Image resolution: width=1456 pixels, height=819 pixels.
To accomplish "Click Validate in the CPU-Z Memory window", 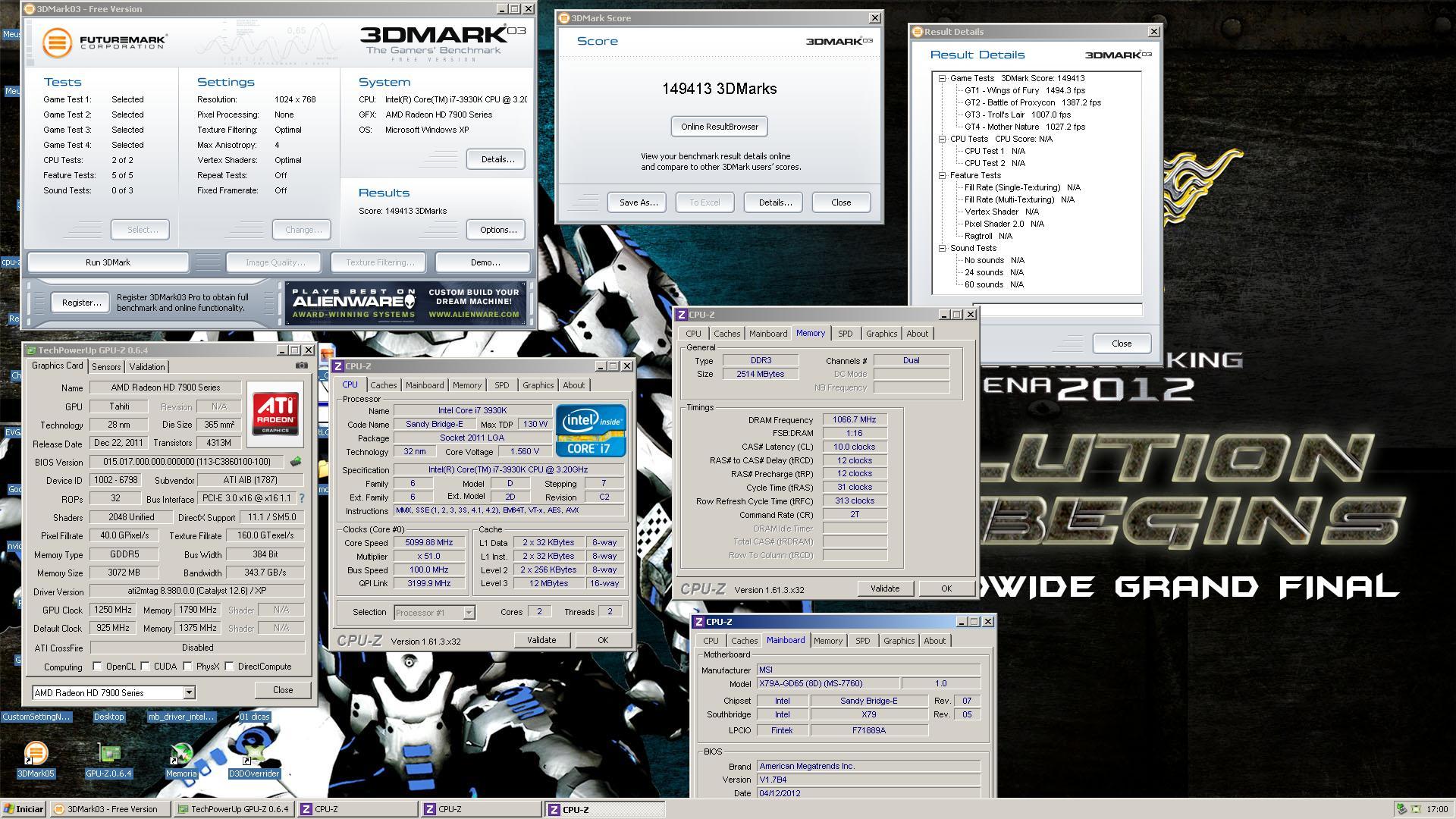I will (884, 588).
